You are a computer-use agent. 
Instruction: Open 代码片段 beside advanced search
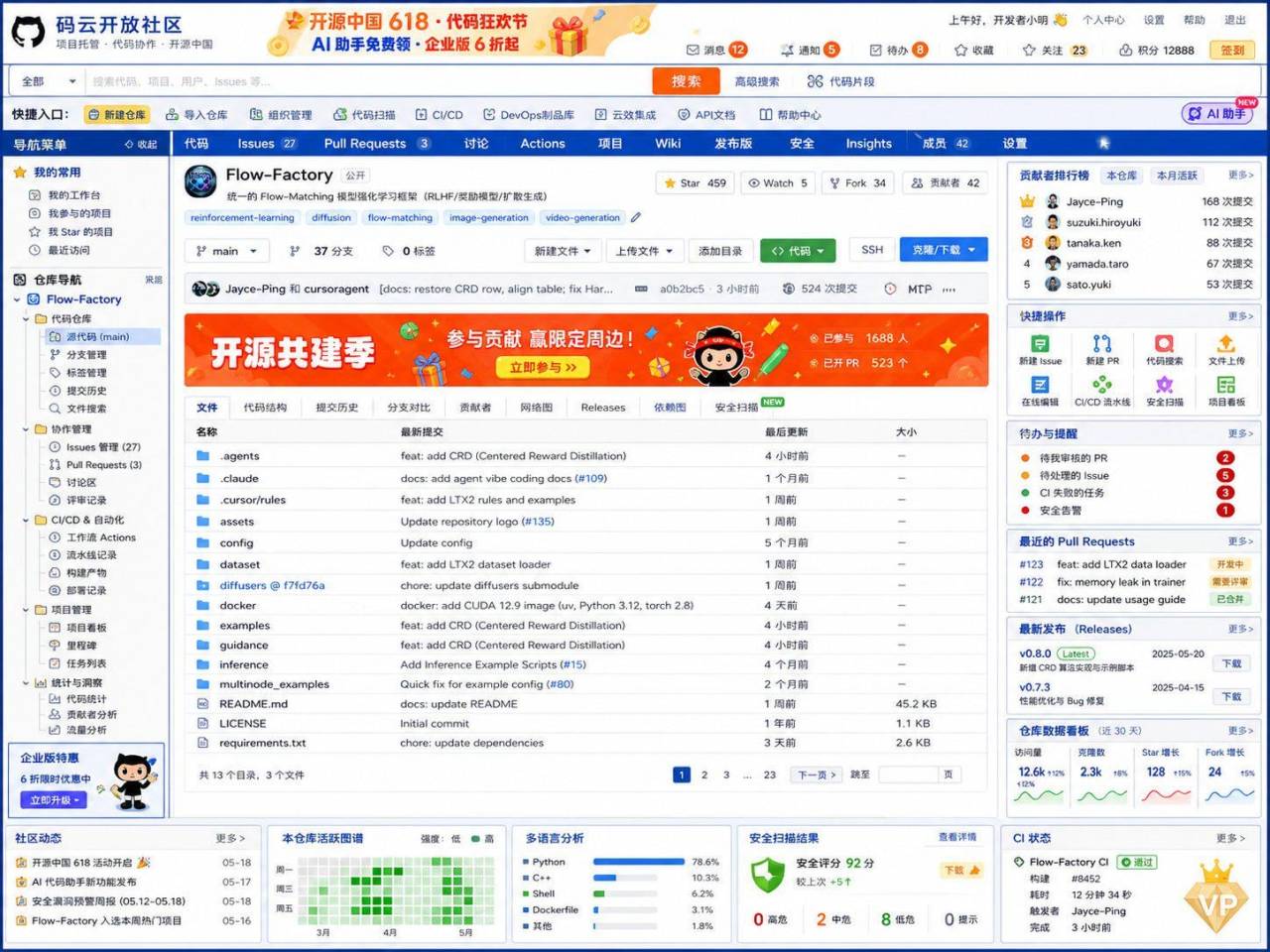point(841,81)
